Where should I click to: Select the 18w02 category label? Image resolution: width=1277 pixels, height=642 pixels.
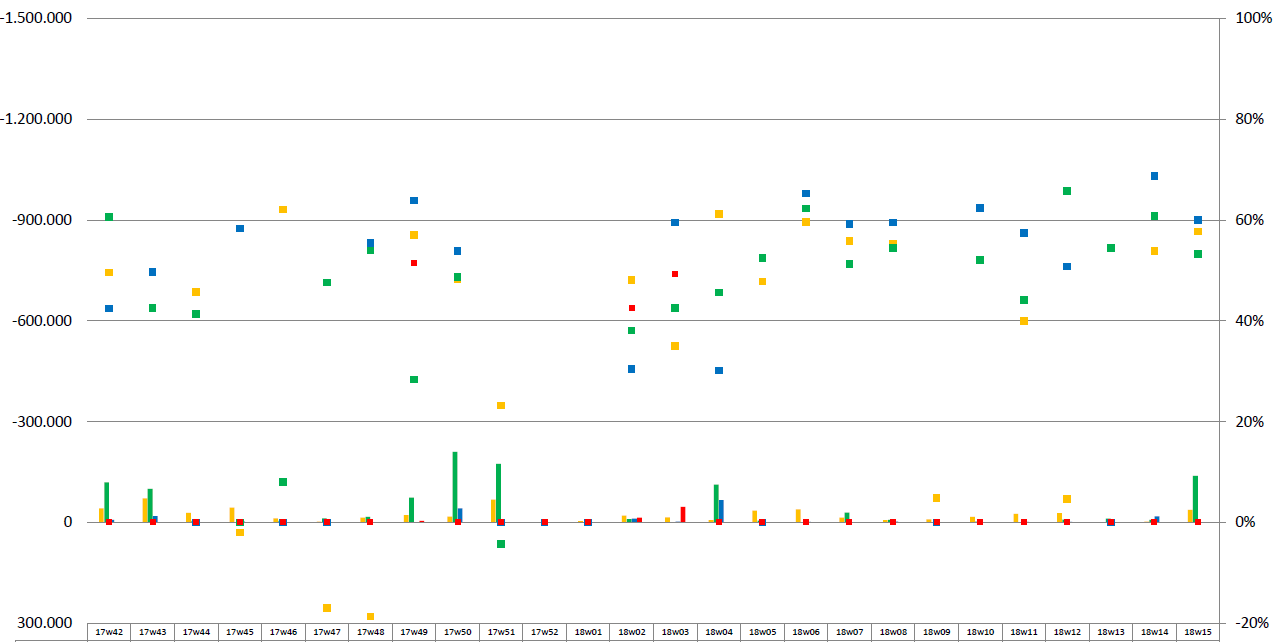[631, 632]
